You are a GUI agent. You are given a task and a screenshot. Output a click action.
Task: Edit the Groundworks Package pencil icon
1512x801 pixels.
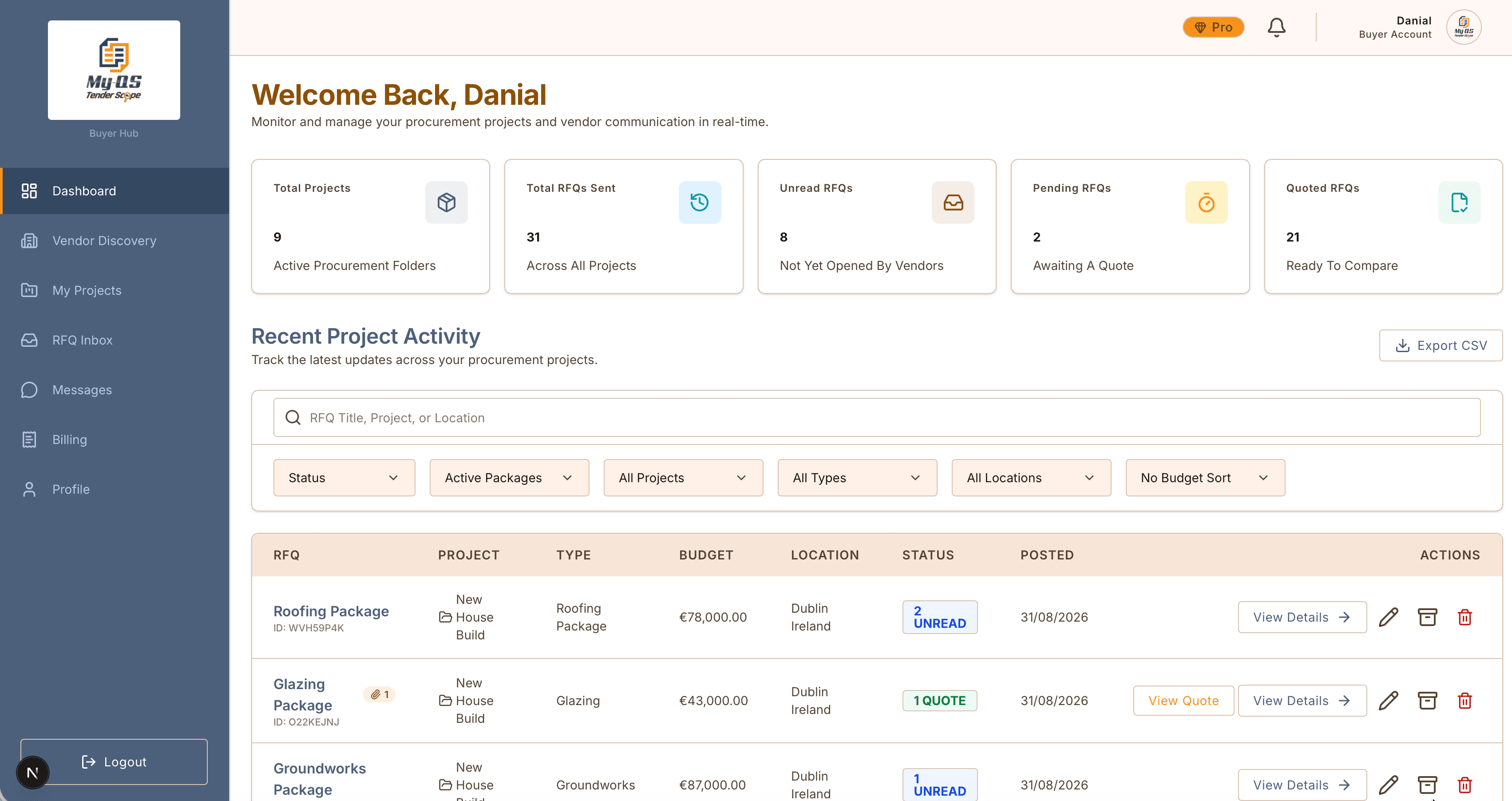click(1388, 785)
